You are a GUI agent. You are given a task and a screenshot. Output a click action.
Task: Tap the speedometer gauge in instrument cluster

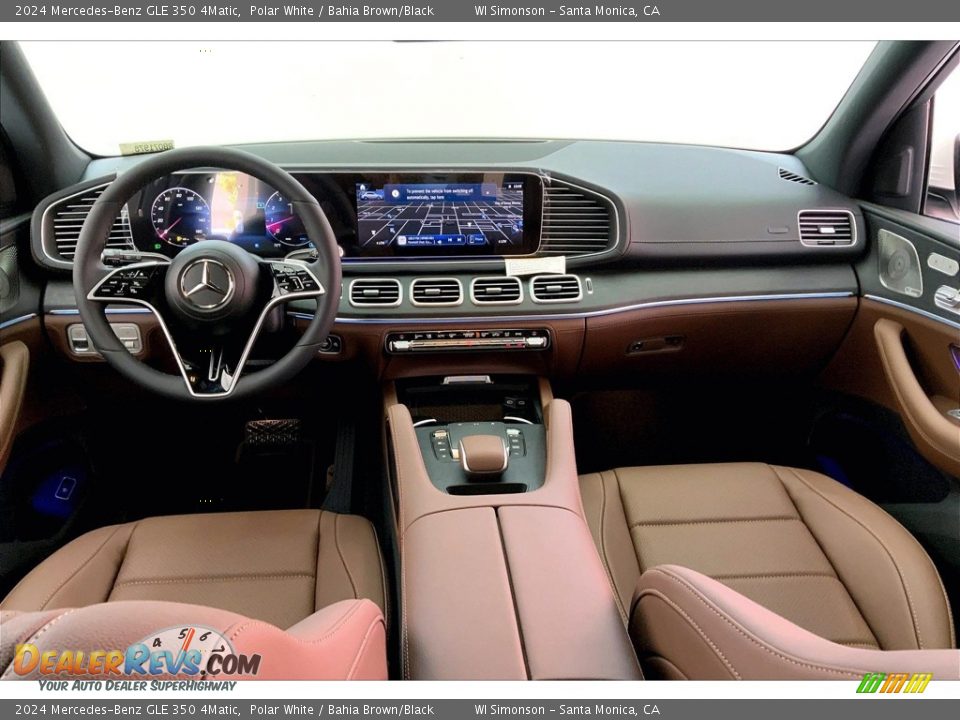tap(180, 215)
